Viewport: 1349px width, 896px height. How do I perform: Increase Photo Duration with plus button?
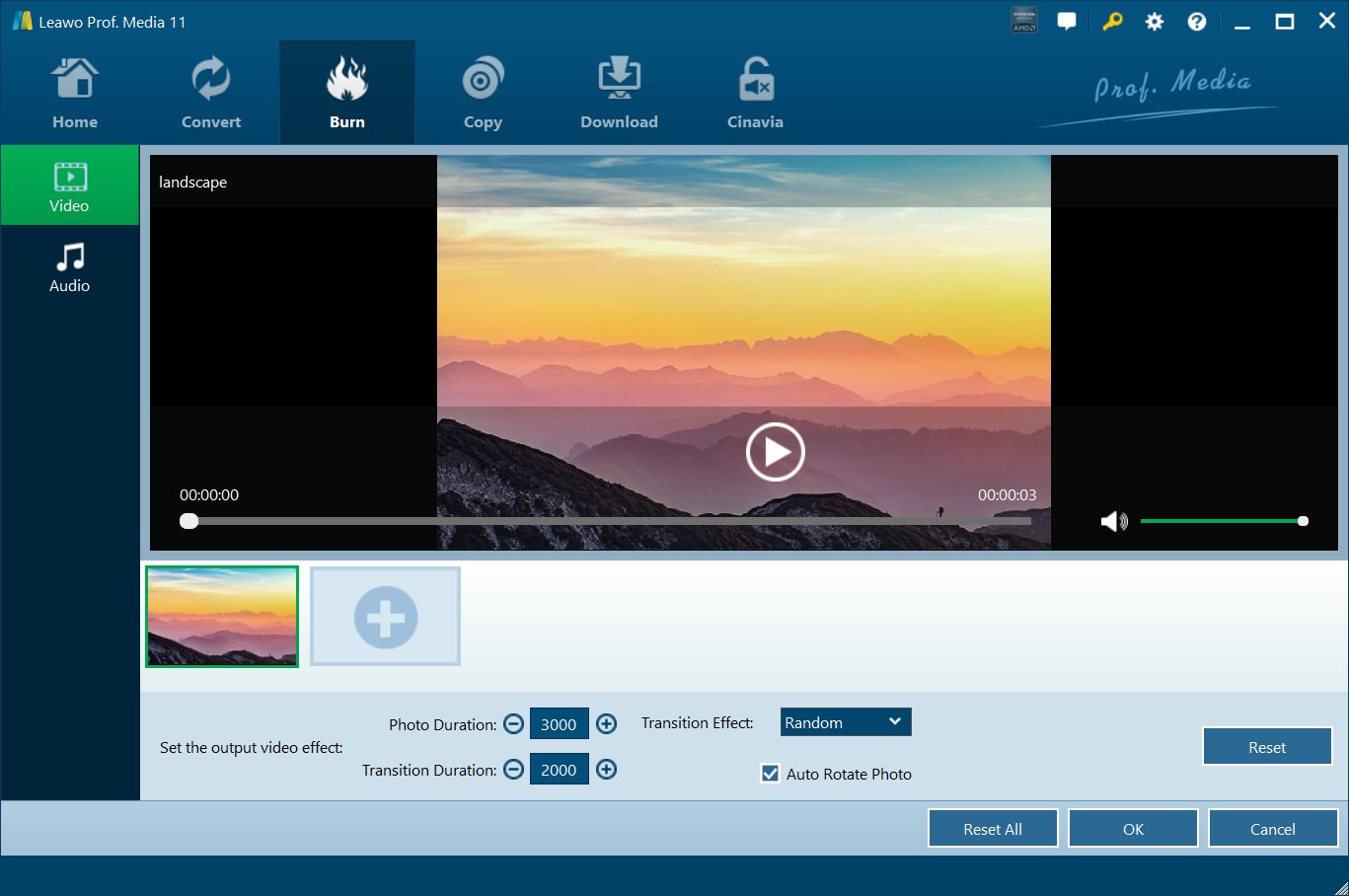coord(607,724)
